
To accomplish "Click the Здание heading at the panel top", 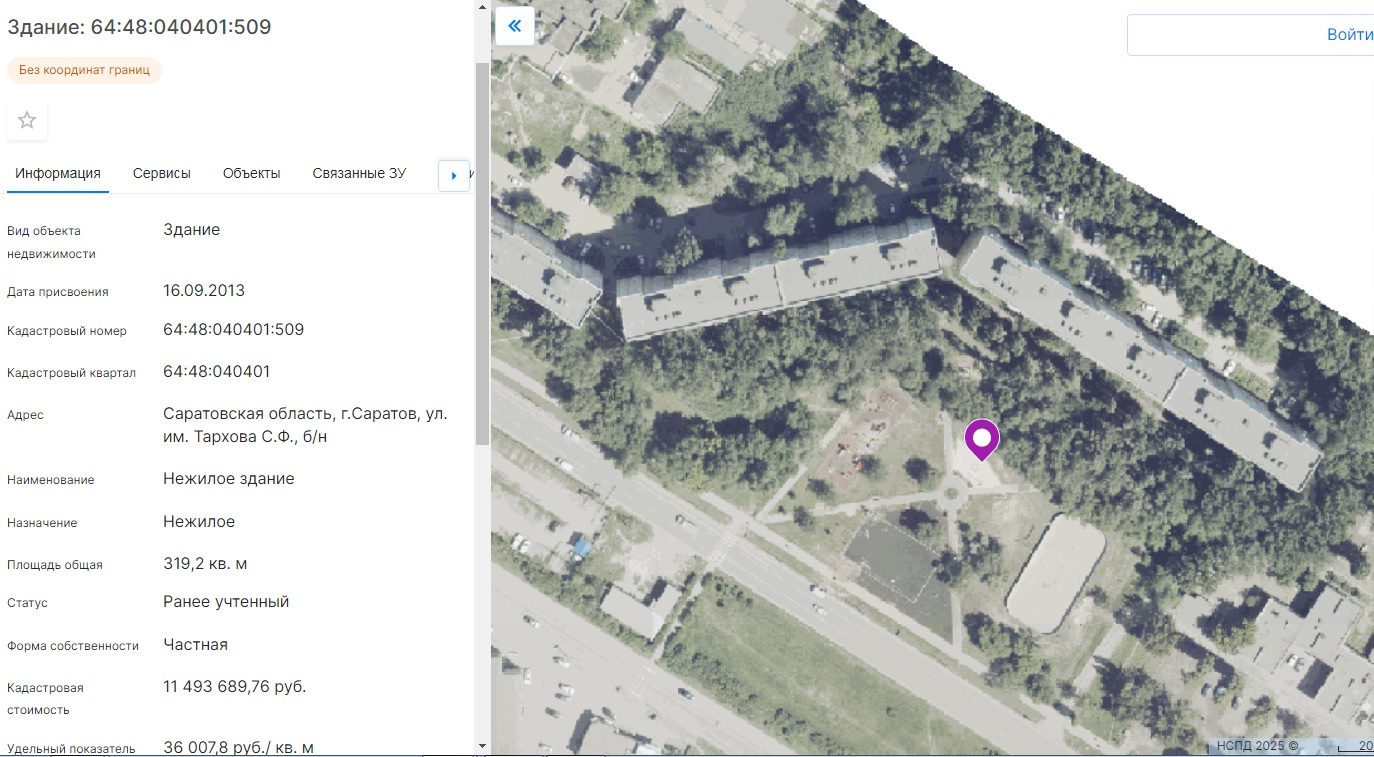I will (x=139, y=27).
